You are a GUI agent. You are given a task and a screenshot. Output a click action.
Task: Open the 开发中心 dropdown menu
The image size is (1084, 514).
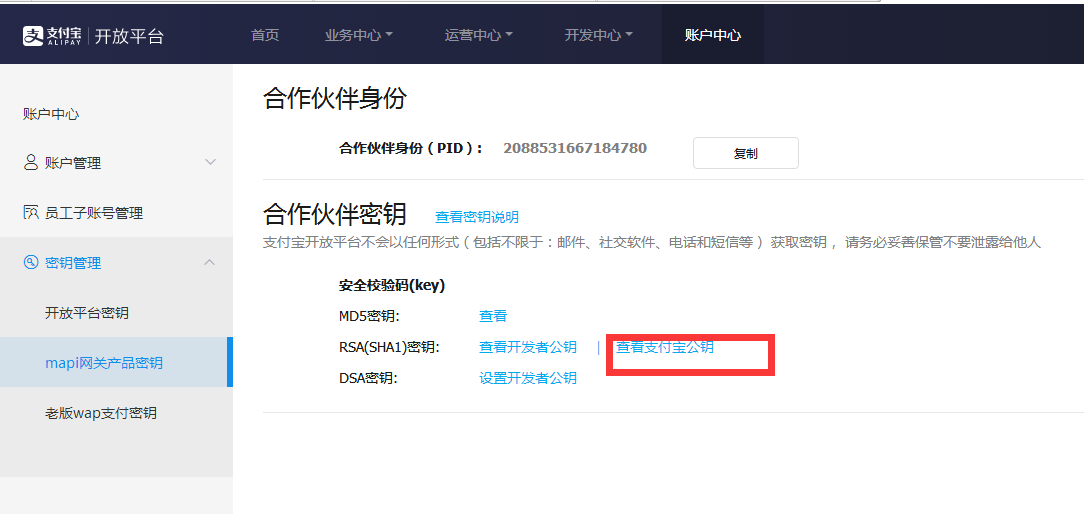(598, 35)
